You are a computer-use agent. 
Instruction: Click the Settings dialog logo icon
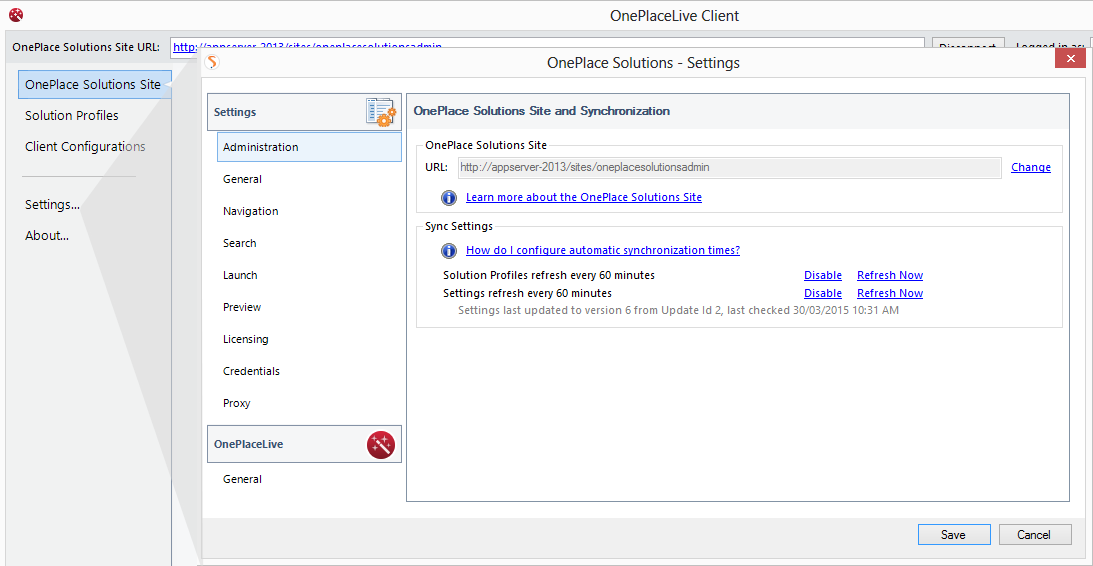tap(212, 63)
